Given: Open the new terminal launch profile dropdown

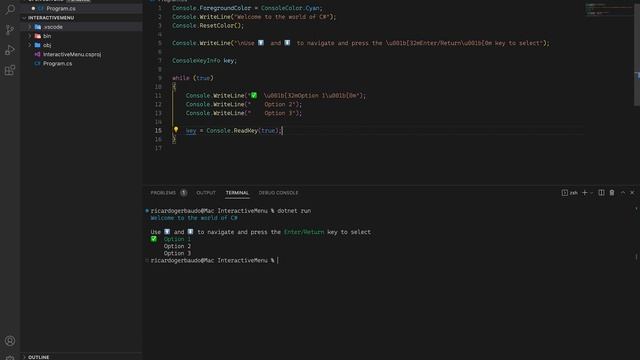Looking at the screenshot, I should pos(591,193).
